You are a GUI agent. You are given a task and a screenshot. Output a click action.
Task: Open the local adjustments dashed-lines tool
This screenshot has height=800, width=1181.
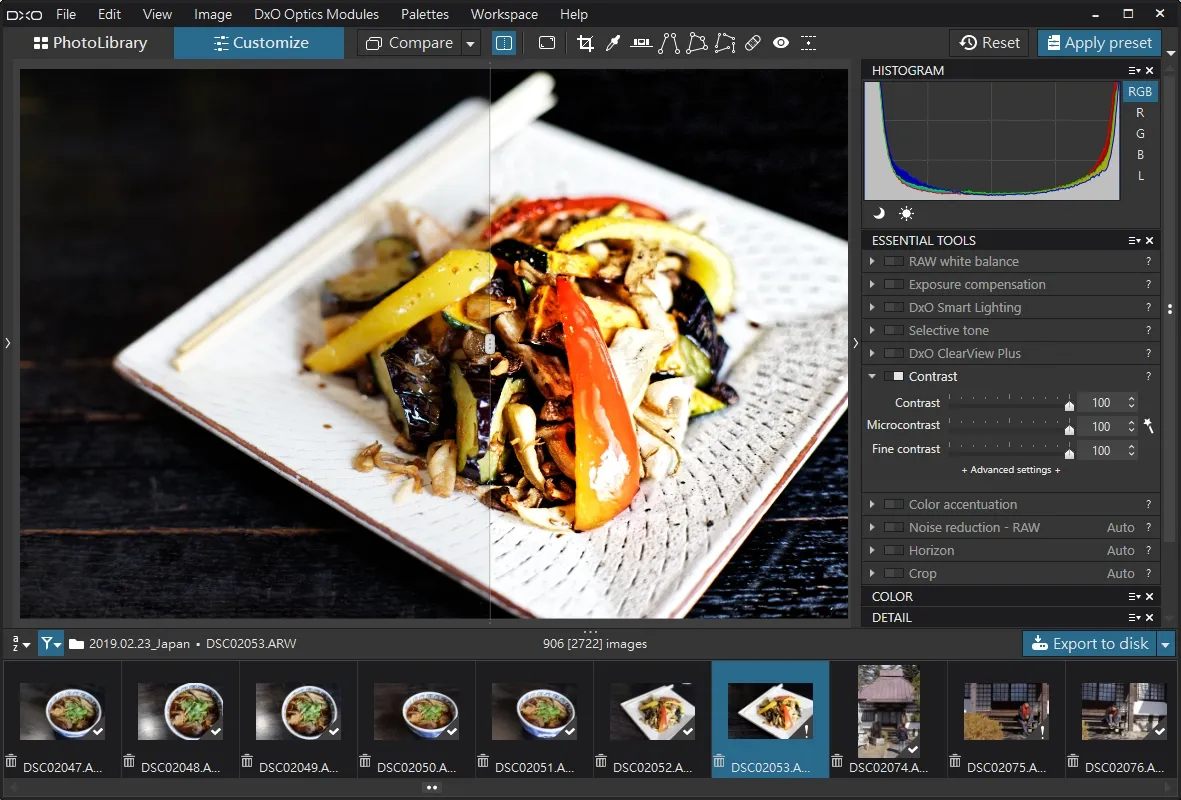pyautogui.click(x=808, y=44)
